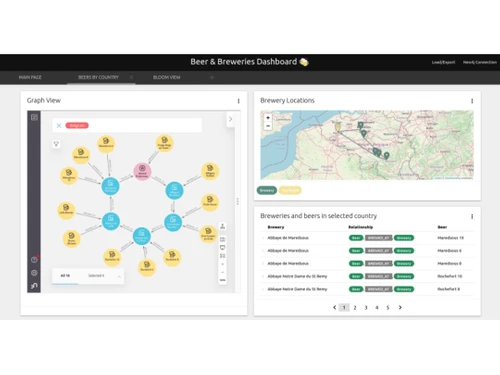Click Brewery chip in Rochefort 8 row

pyautogui.click(x=404, y=289)
